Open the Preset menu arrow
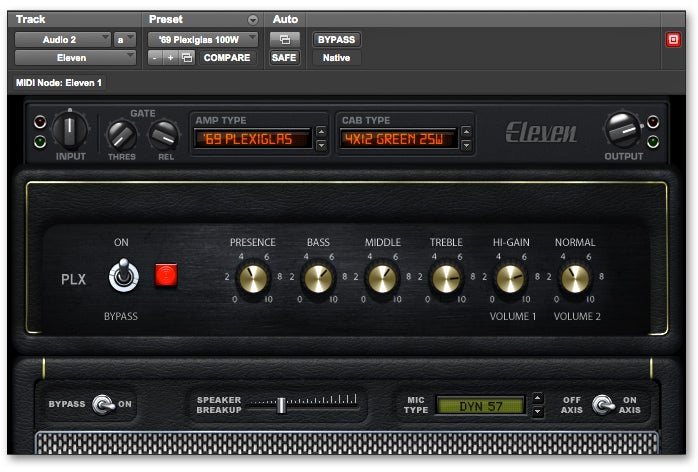 click(x=253, y=20)
